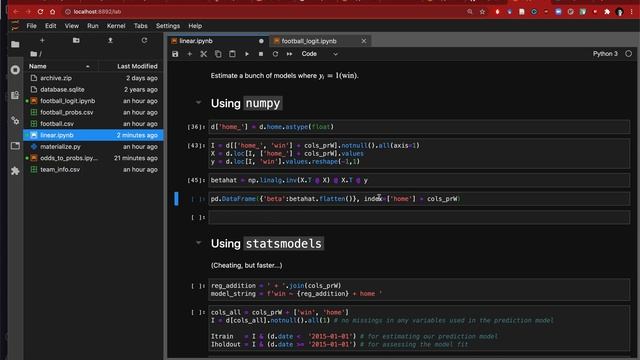Image resolution: width=640 pixels, height=360 pixels.
Task: Switch to the linear.ipynb tab
Action: pyautogui.click(x=218, y=41)
